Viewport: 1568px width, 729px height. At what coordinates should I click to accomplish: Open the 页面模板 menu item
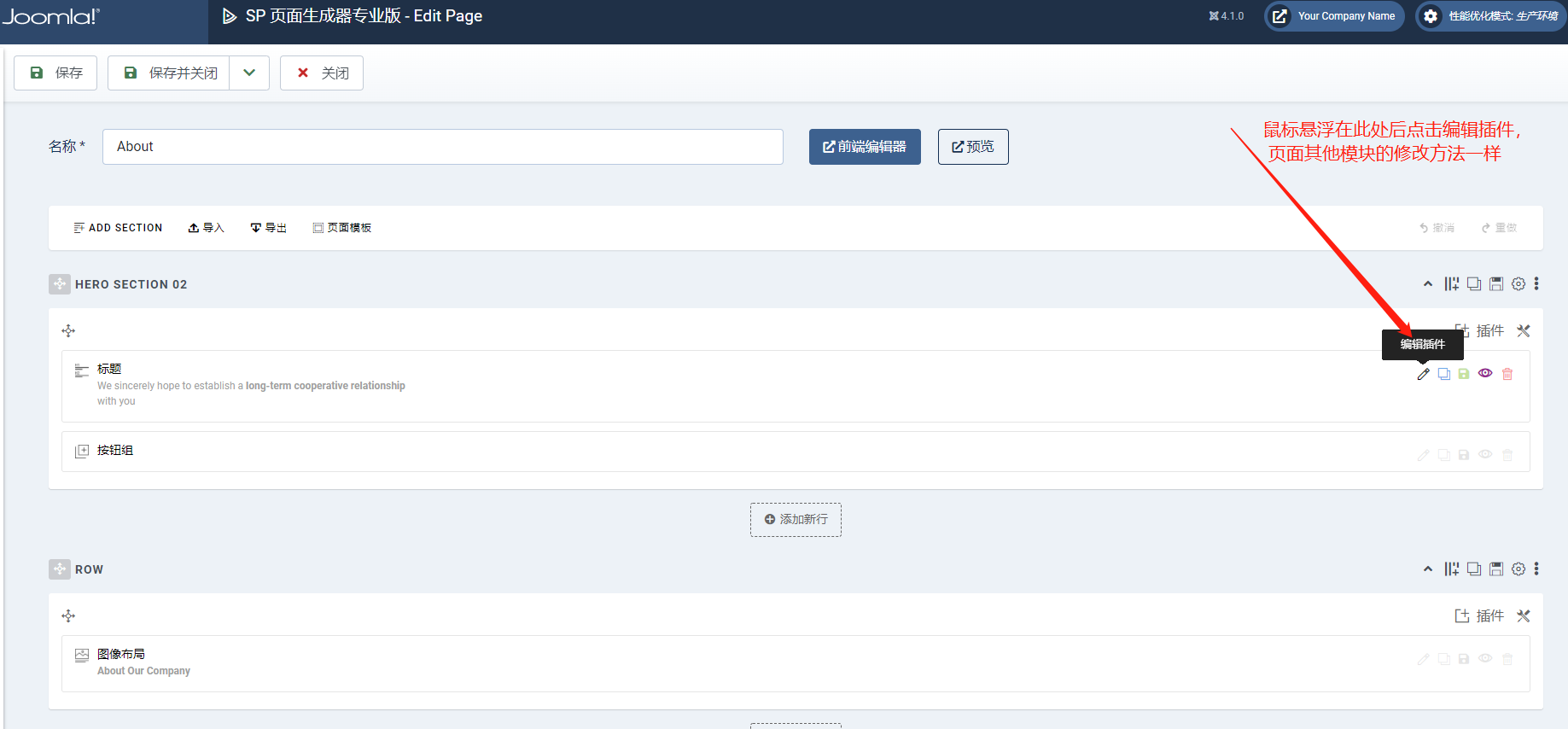pyautogui.click(x=342, y=228)
